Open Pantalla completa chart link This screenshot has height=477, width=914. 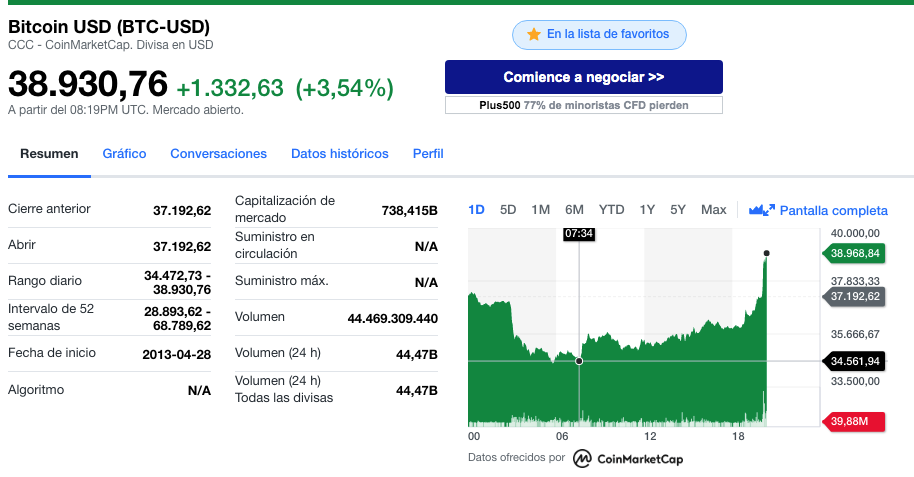(834, 211)
